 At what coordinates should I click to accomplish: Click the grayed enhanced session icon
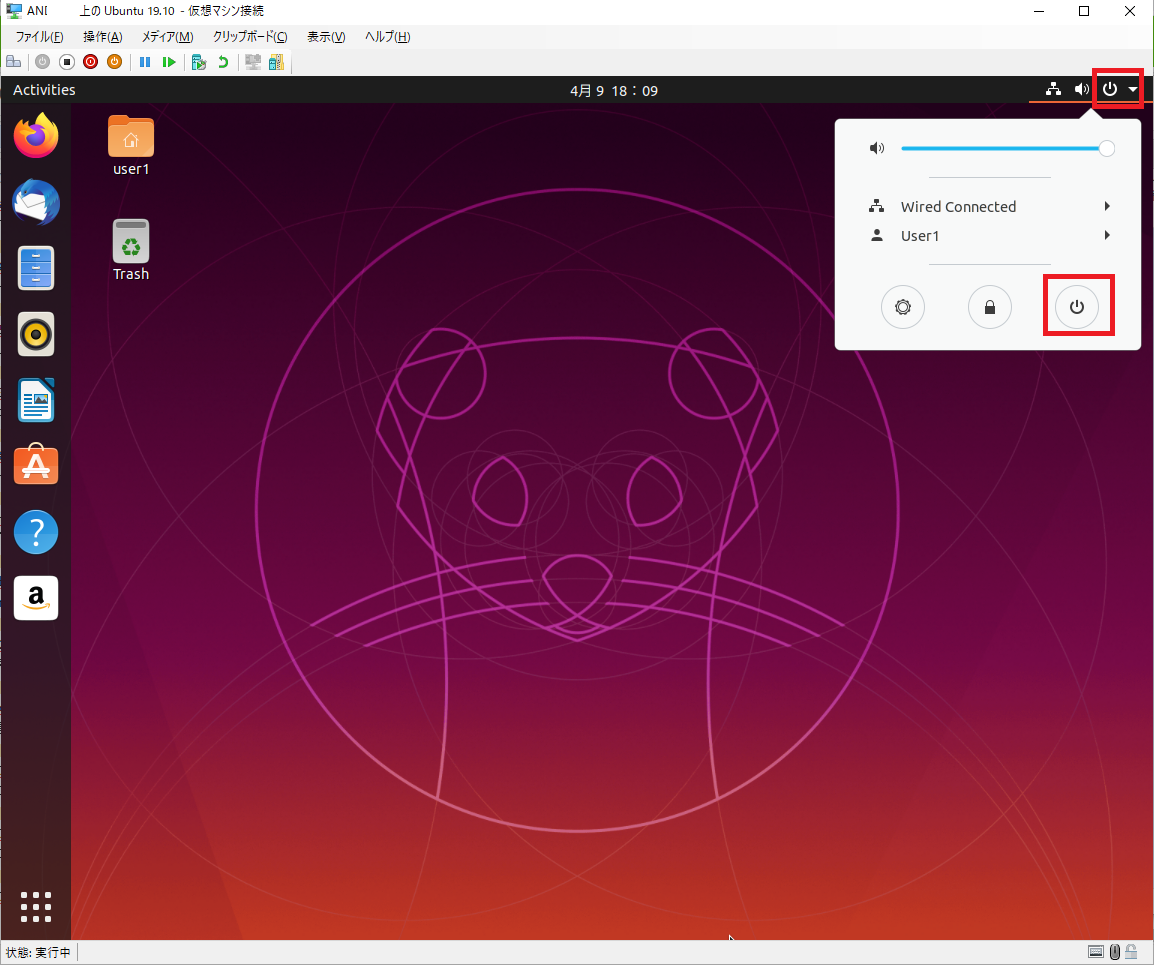point(253,62)
